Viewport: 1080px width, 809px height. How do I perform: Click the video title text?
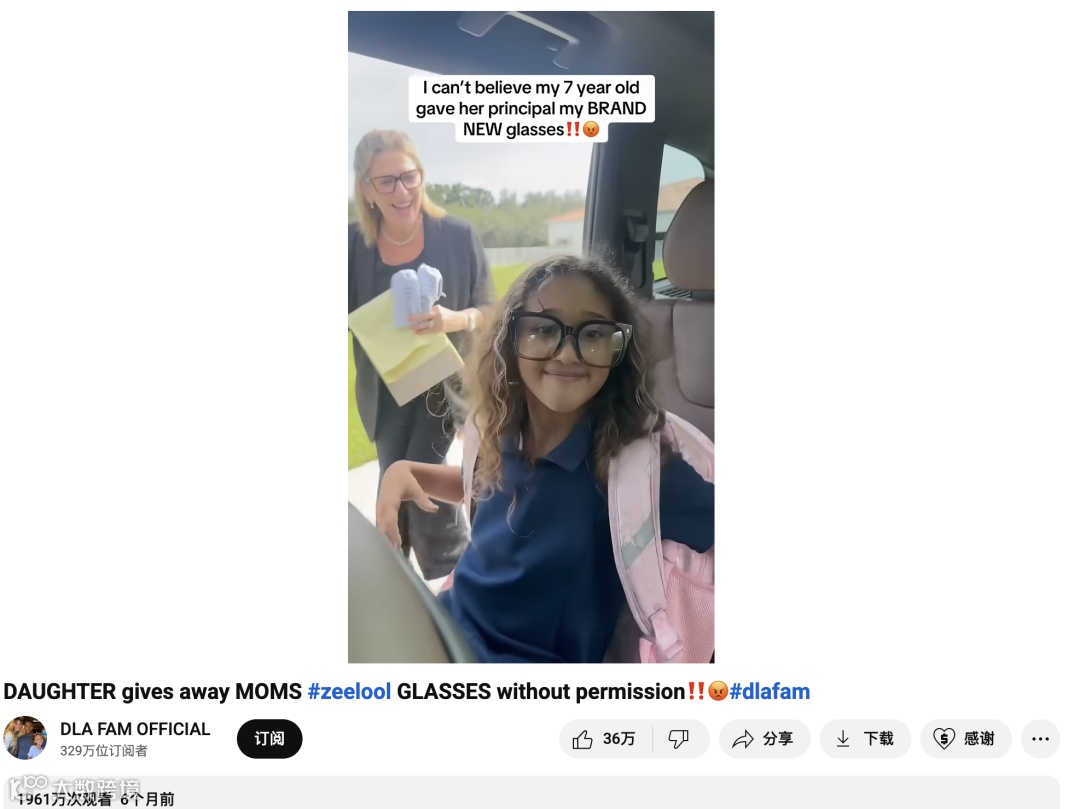click(406, 691)
